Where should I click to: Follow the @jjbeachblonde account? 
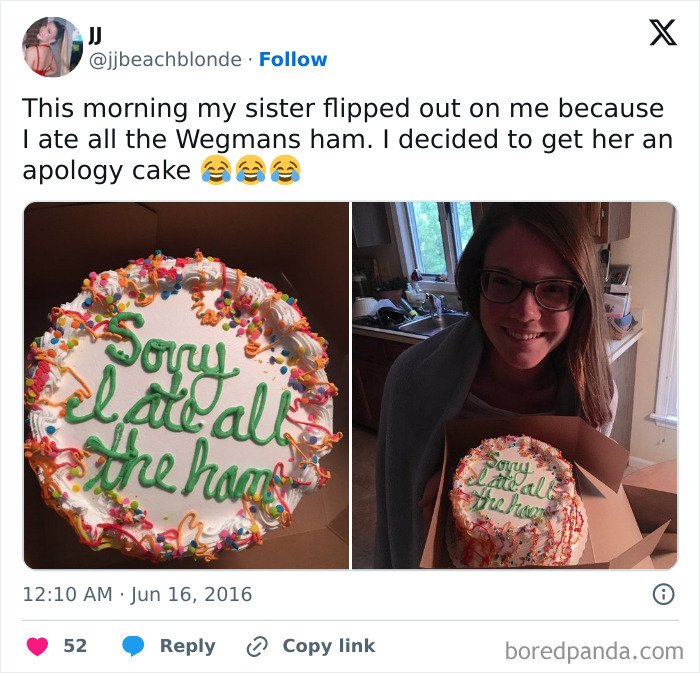[293, 59]
